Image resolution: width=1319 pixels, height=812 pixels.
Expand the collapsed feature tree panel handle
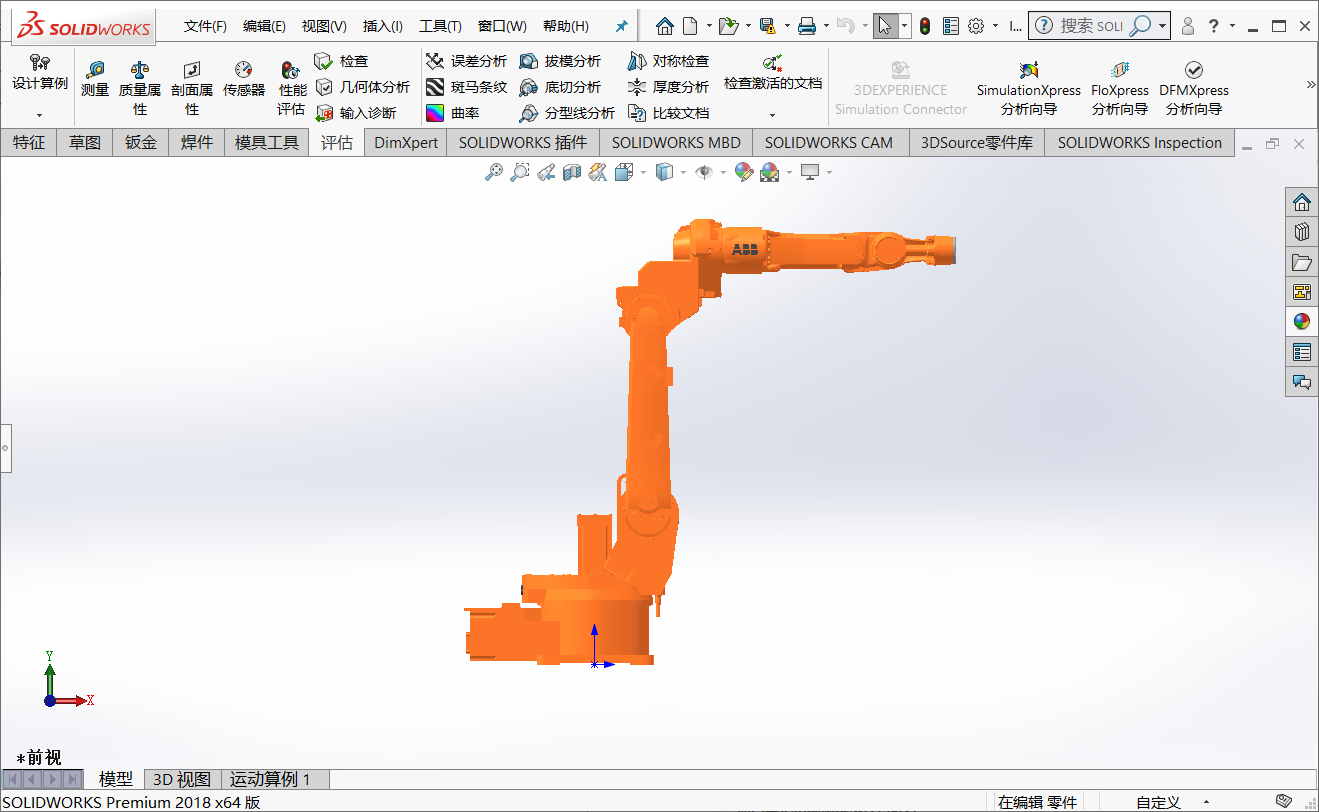coord(5,448)
